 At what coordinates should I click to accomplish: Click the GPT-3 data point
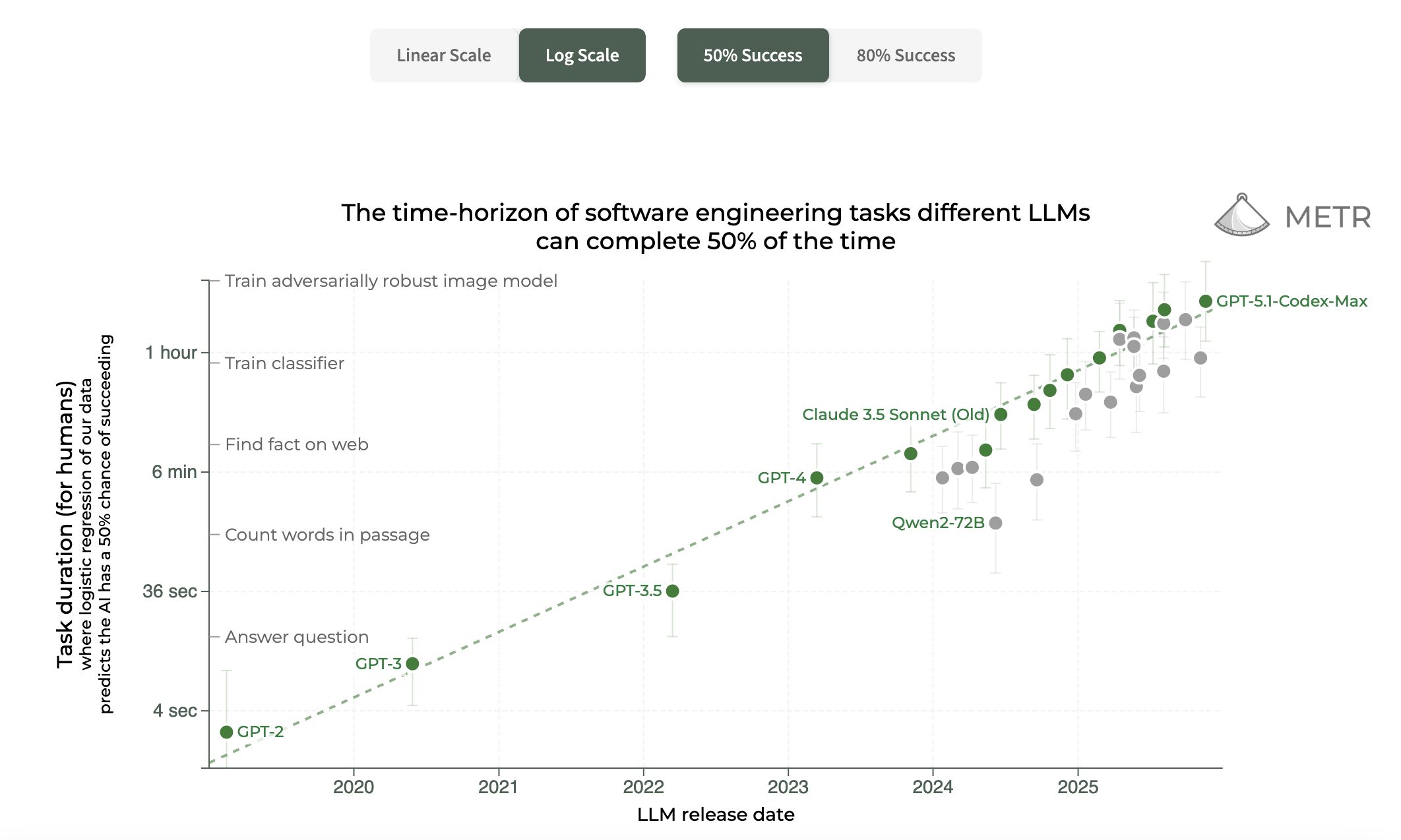[x=412, y=663]
